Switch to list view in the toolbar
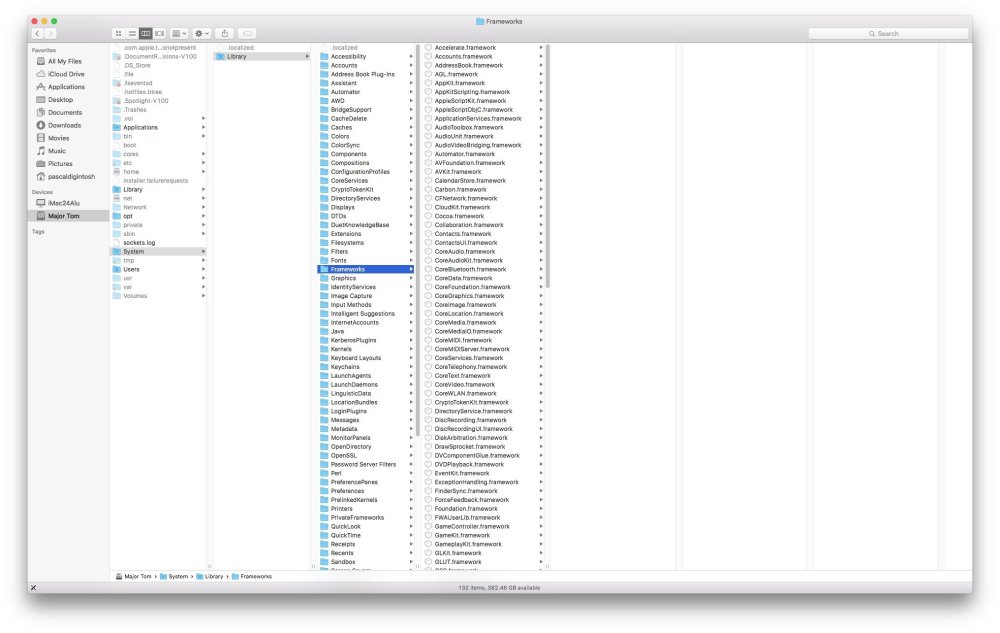The width and height of the screenshot is (1000, 633). point(132,33)
